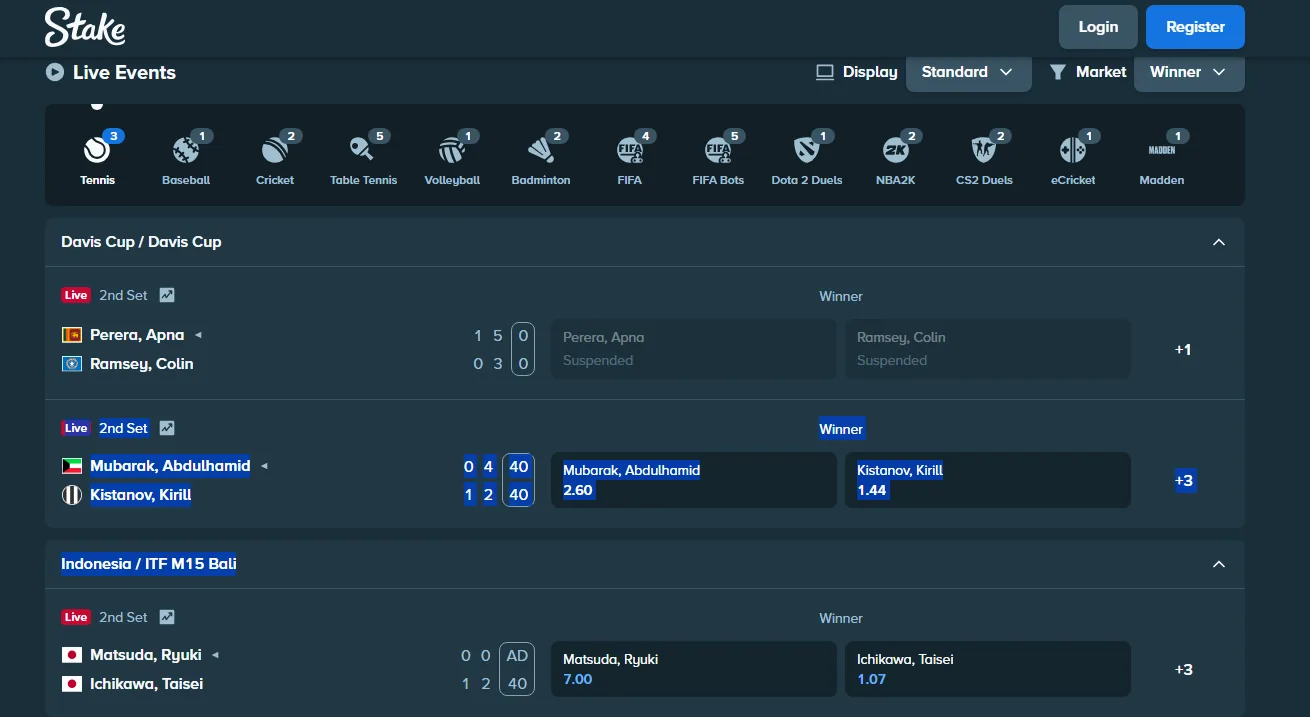Click the AD game score of Matsuda

tap(518, 656)
